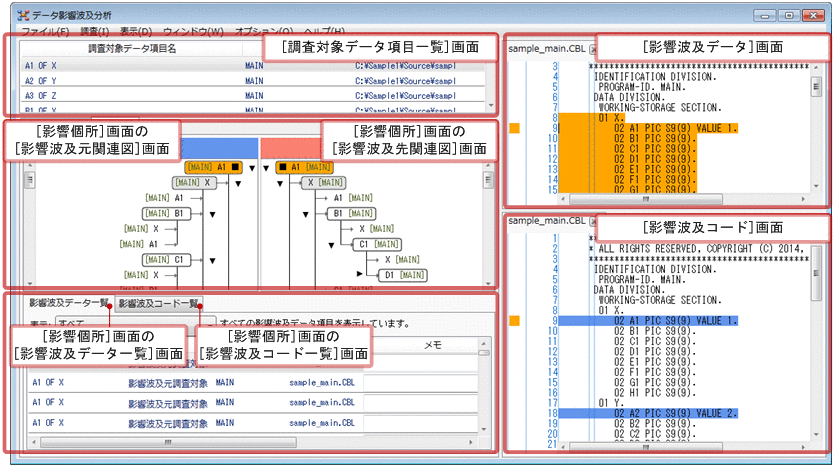This screenshot has height=468, width=835.
Task: Select the A1 OF X row in the 調査対象データ項目名 list
Action: pos(253,65)
